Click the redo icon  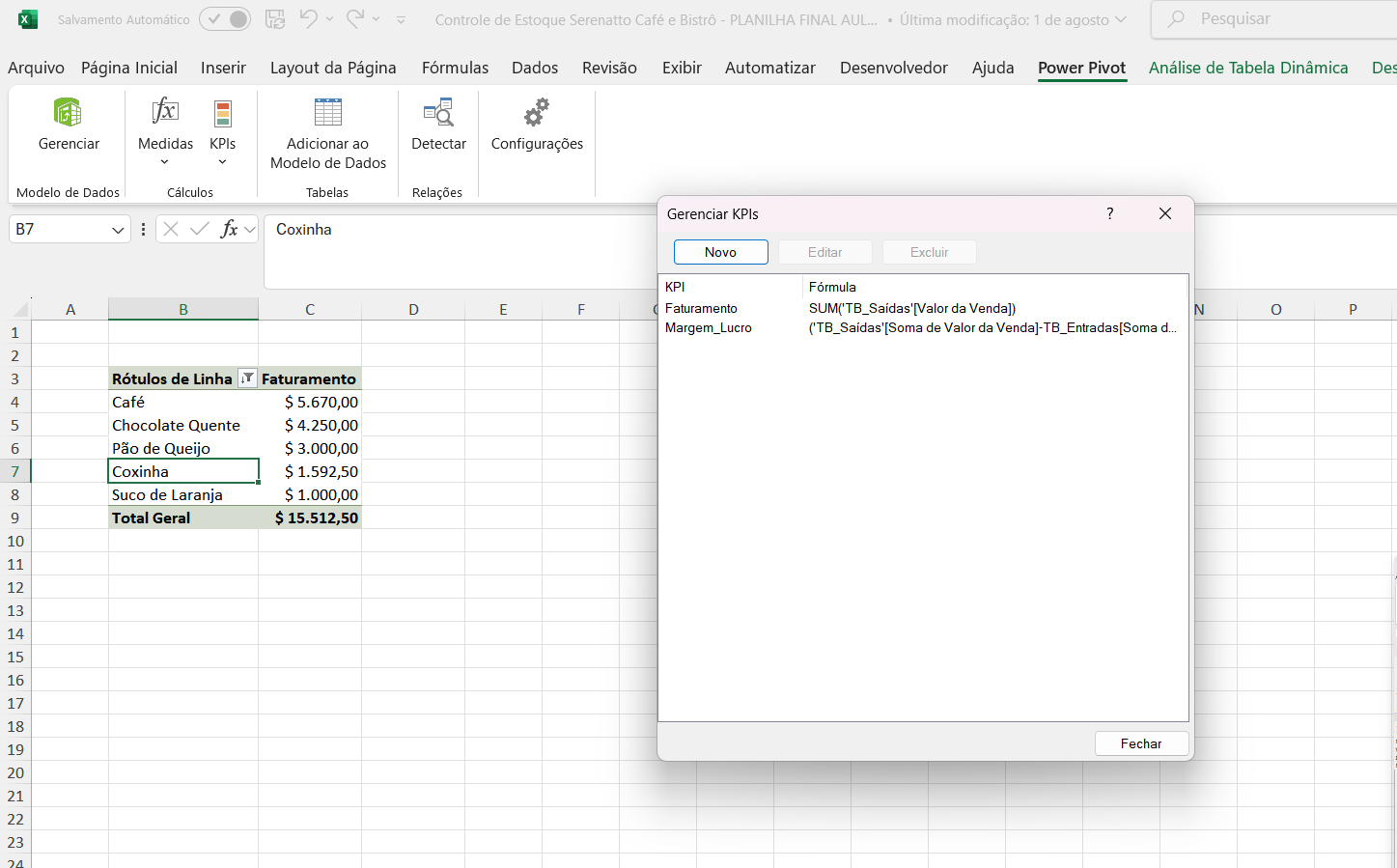[354, 18]
